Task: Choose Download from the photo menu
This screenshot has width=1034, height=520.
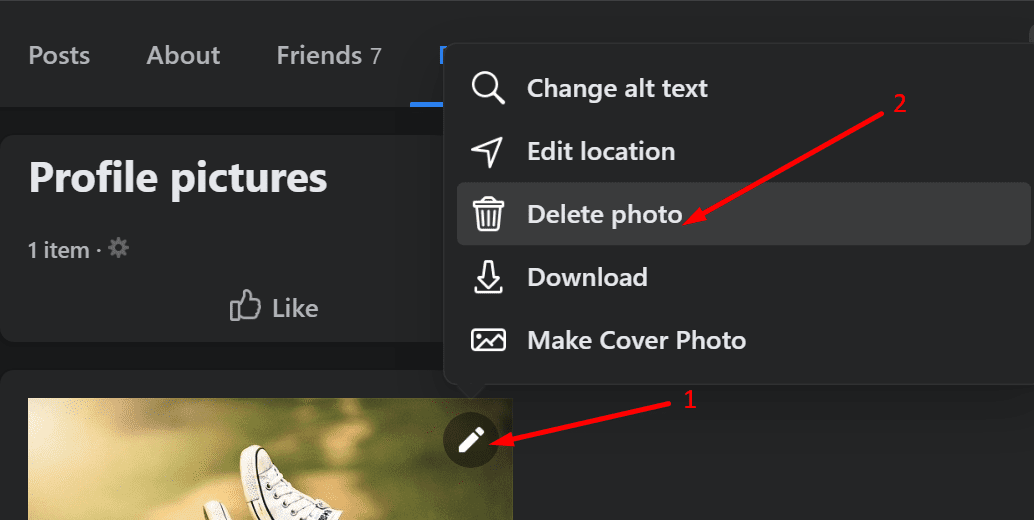Action: pos(743,277)
